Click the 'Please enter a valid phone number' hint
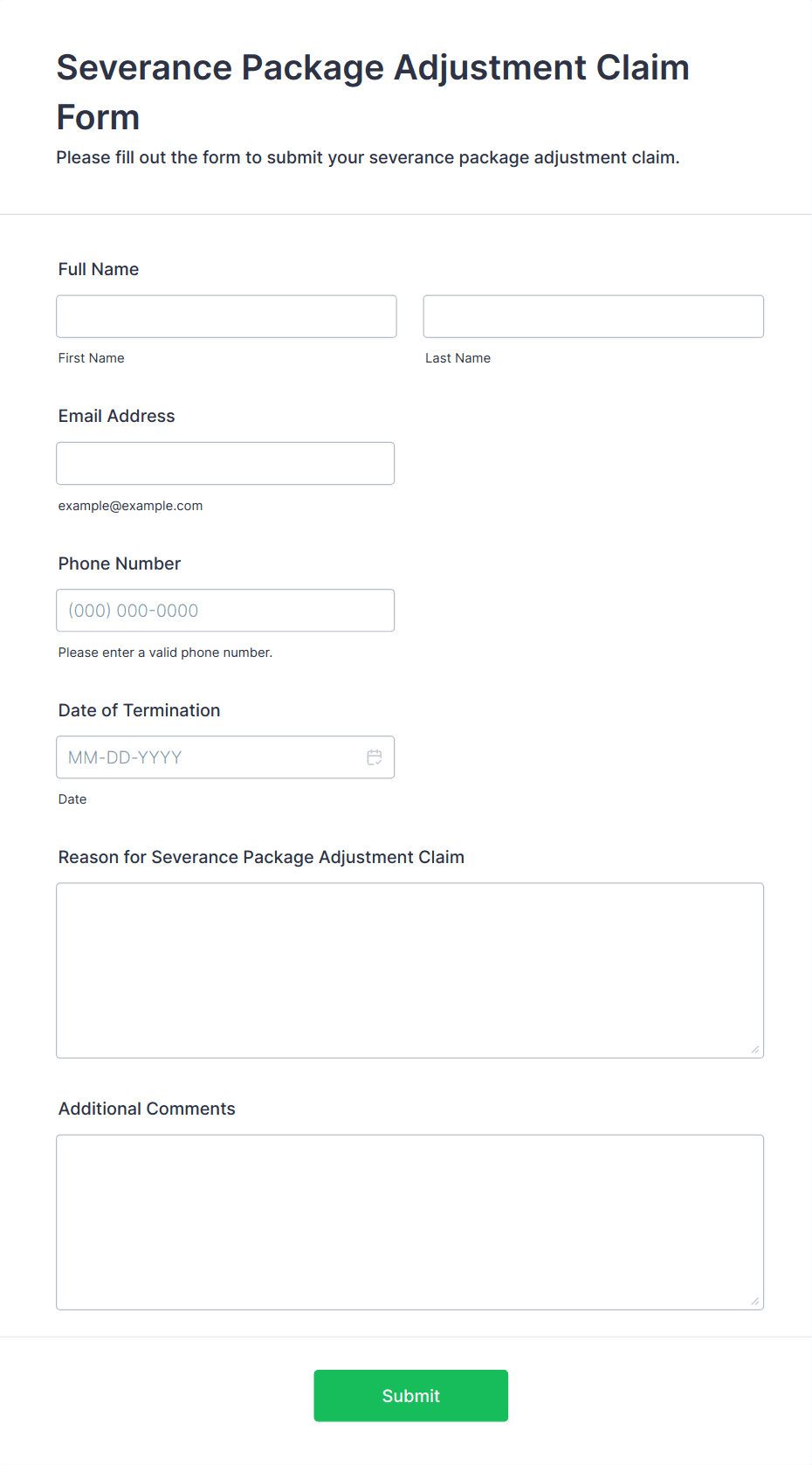Screen dimensions: 812x1465 pyautogui.click(x=166, y=653)
